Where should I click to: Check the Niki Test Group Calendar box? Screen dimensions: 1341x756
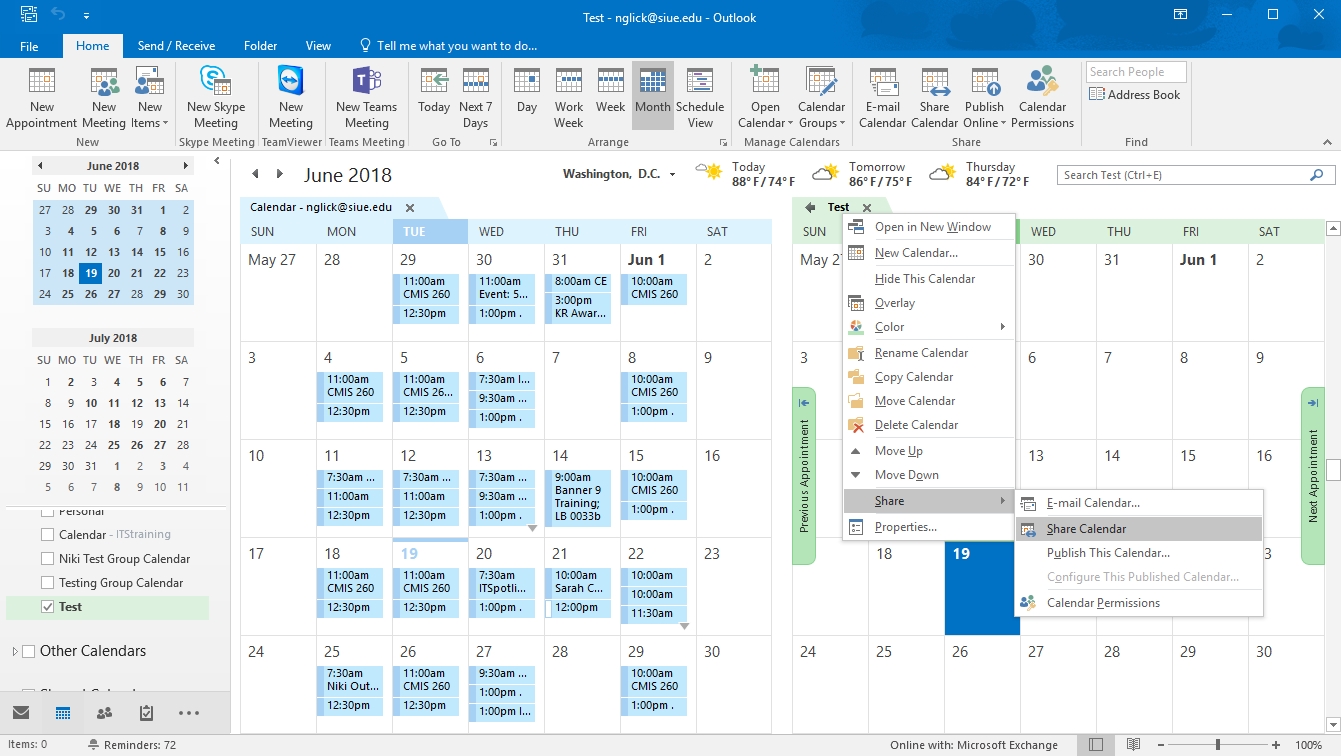click(x=47, y=559)
